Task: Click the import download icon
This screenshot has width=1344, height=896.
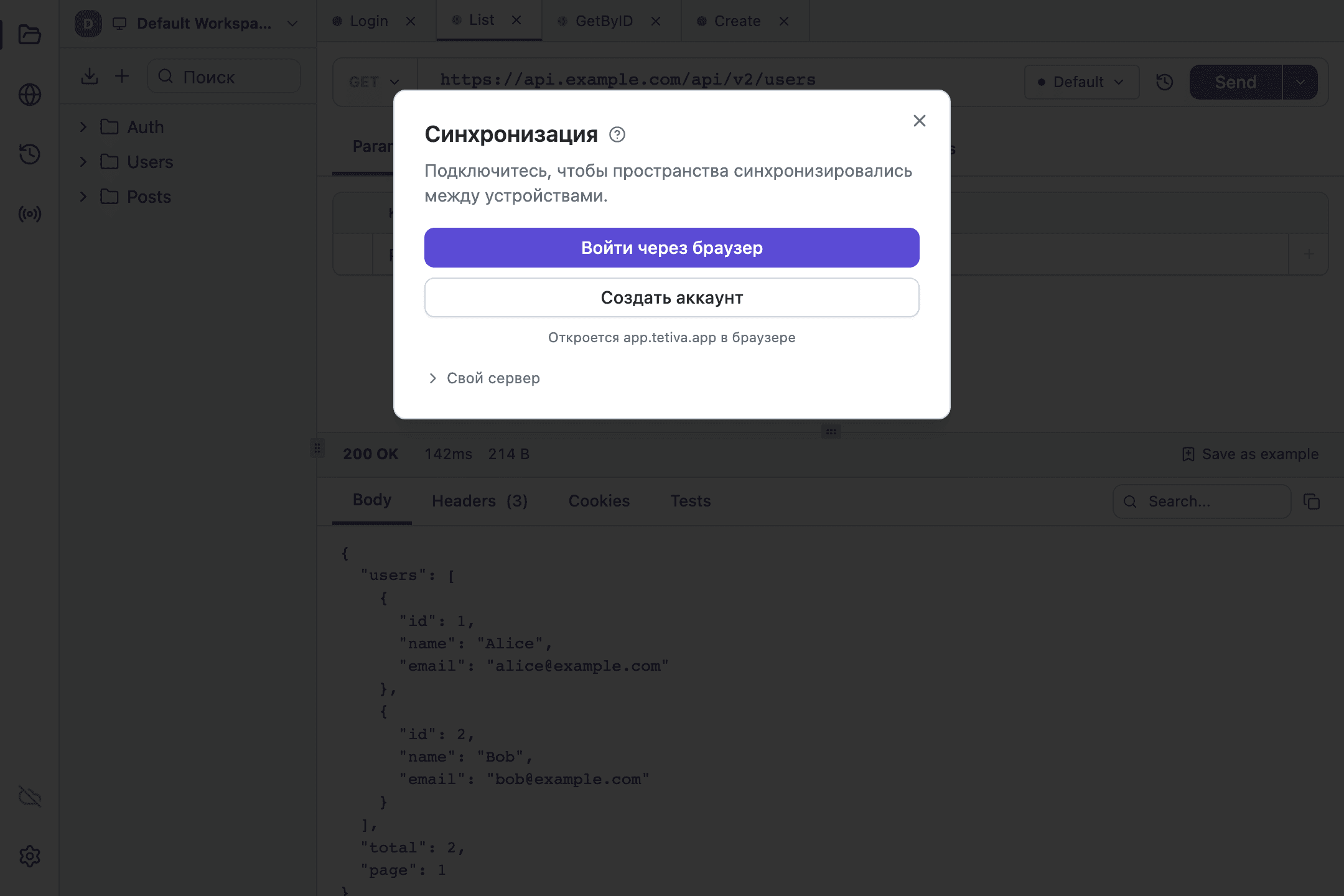Action: point(90,77)
